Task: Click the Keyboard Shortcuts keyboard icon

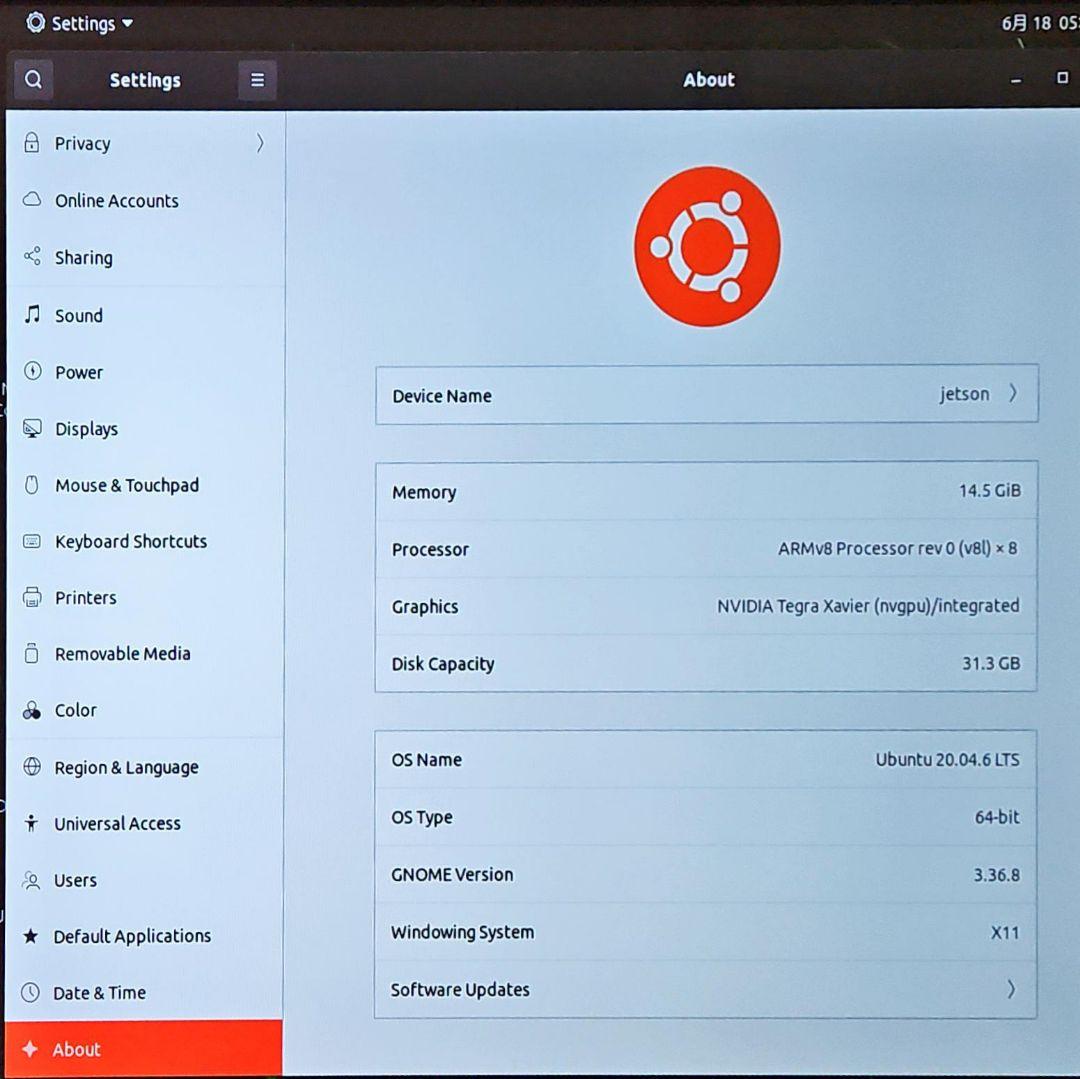Action: 32,541
